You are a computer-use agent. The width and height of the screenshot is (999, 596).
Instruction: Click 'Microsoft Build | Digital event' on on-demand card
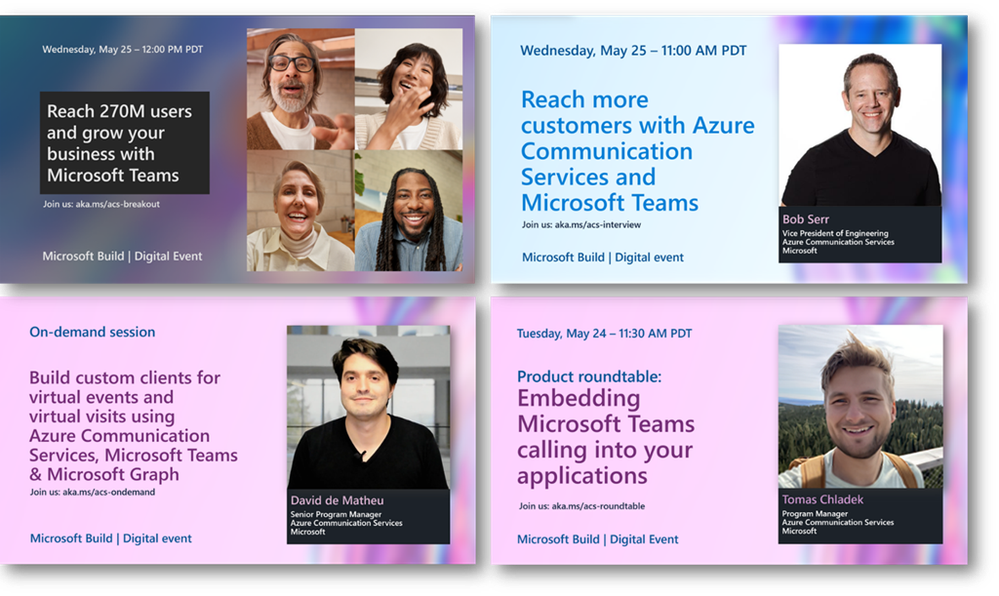[x=111, y=539]
